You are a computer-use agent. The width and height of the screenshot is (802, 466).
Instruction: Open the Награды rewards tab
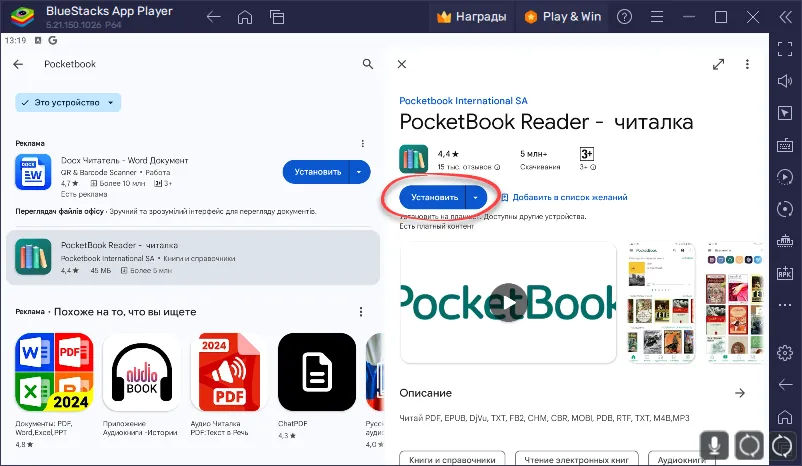pyautogui.click(x=471, y=17)
